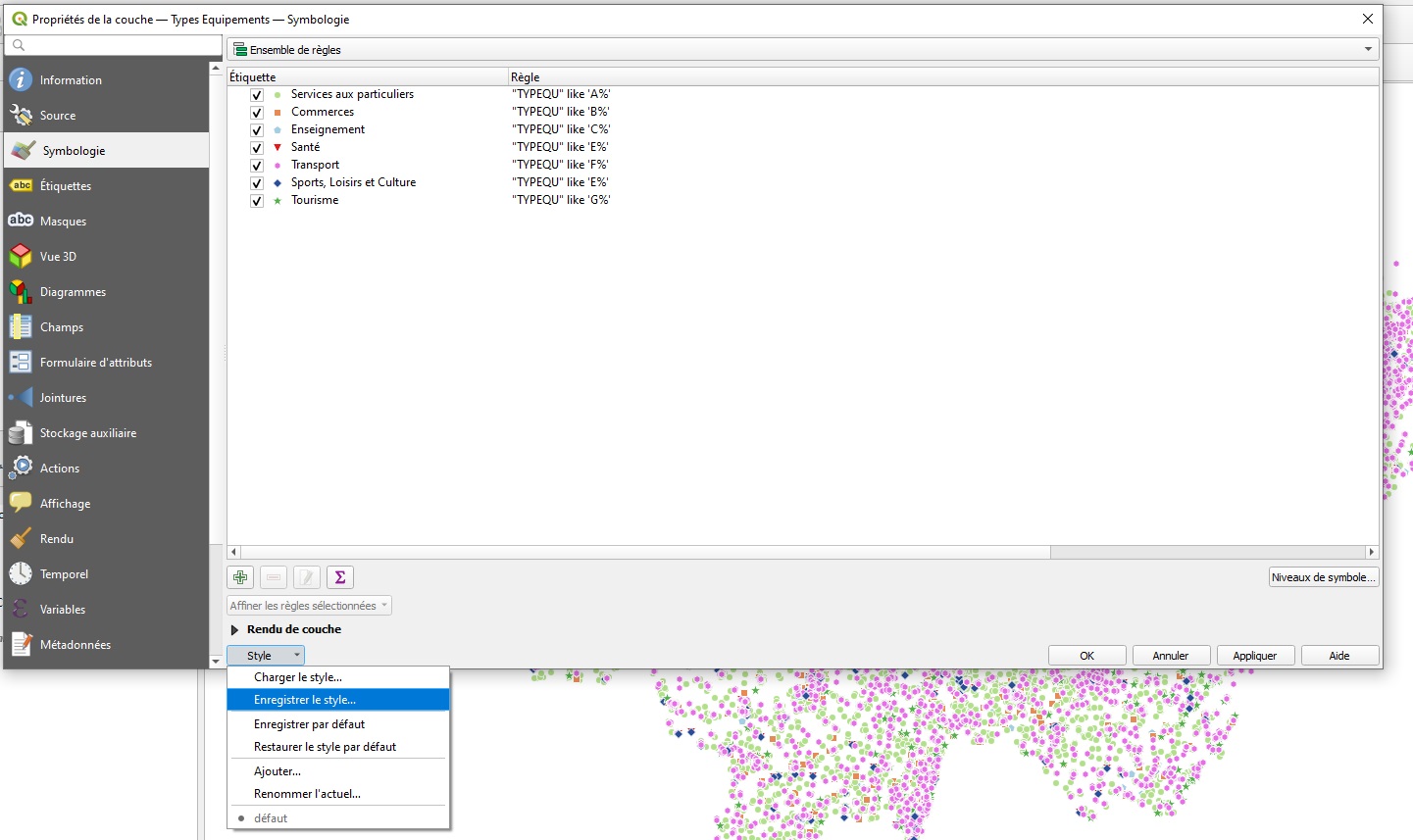1413x840 pixels.
Task: Uncheck the Tourisme rule checkbox
Action: 257,201
